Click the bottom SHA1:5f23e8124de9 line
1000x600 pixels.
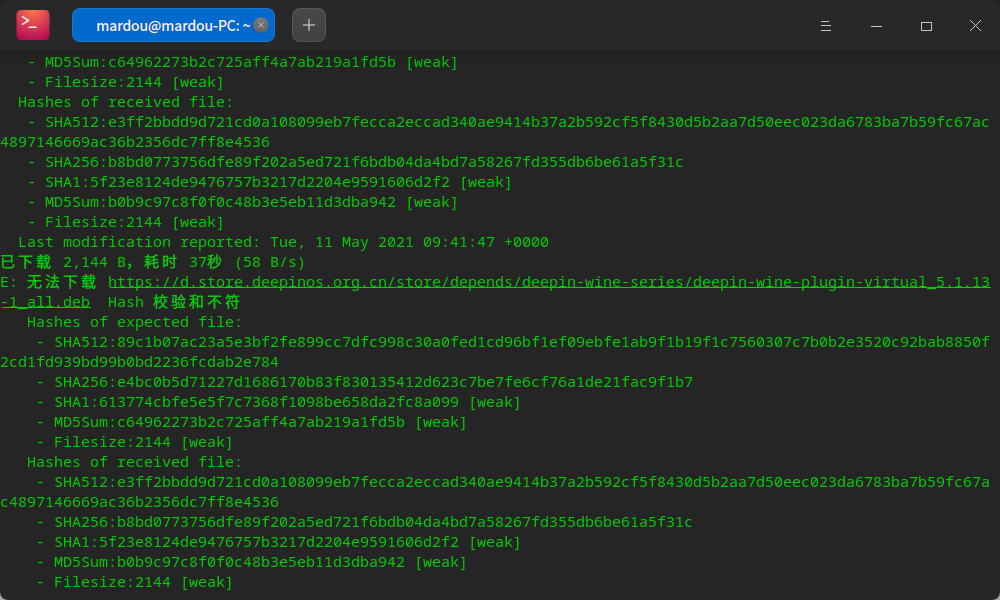(x=279, y=542)
